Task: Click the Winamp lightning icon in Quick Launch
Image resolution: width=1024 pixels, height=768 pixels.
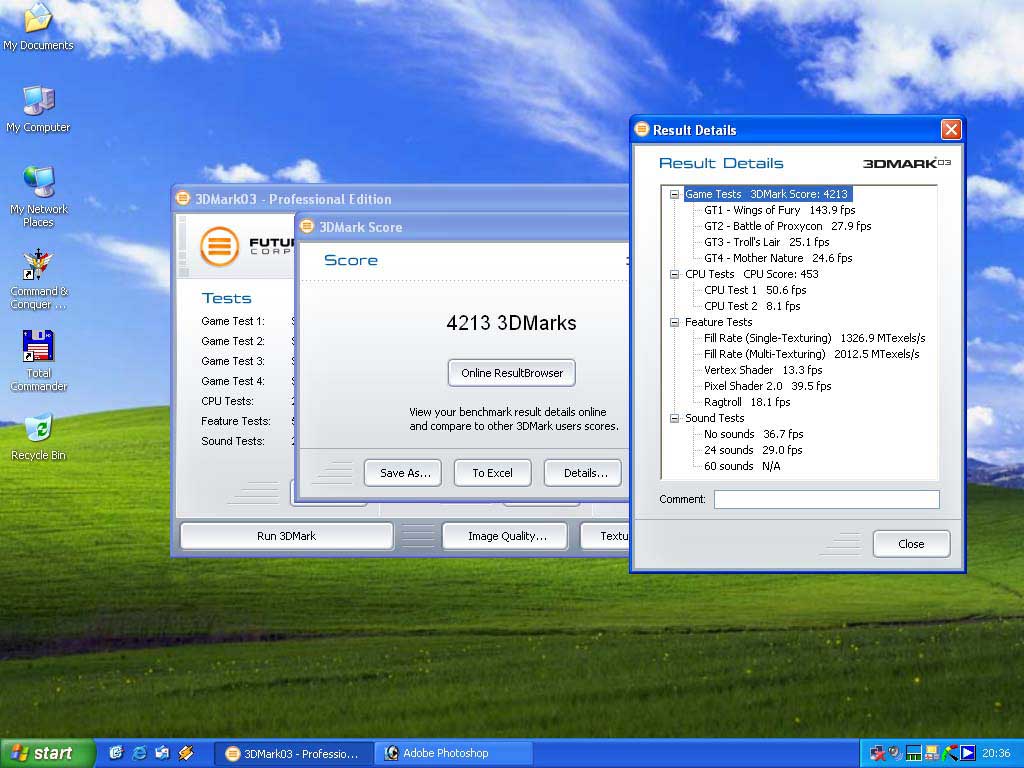Action: 186,753
